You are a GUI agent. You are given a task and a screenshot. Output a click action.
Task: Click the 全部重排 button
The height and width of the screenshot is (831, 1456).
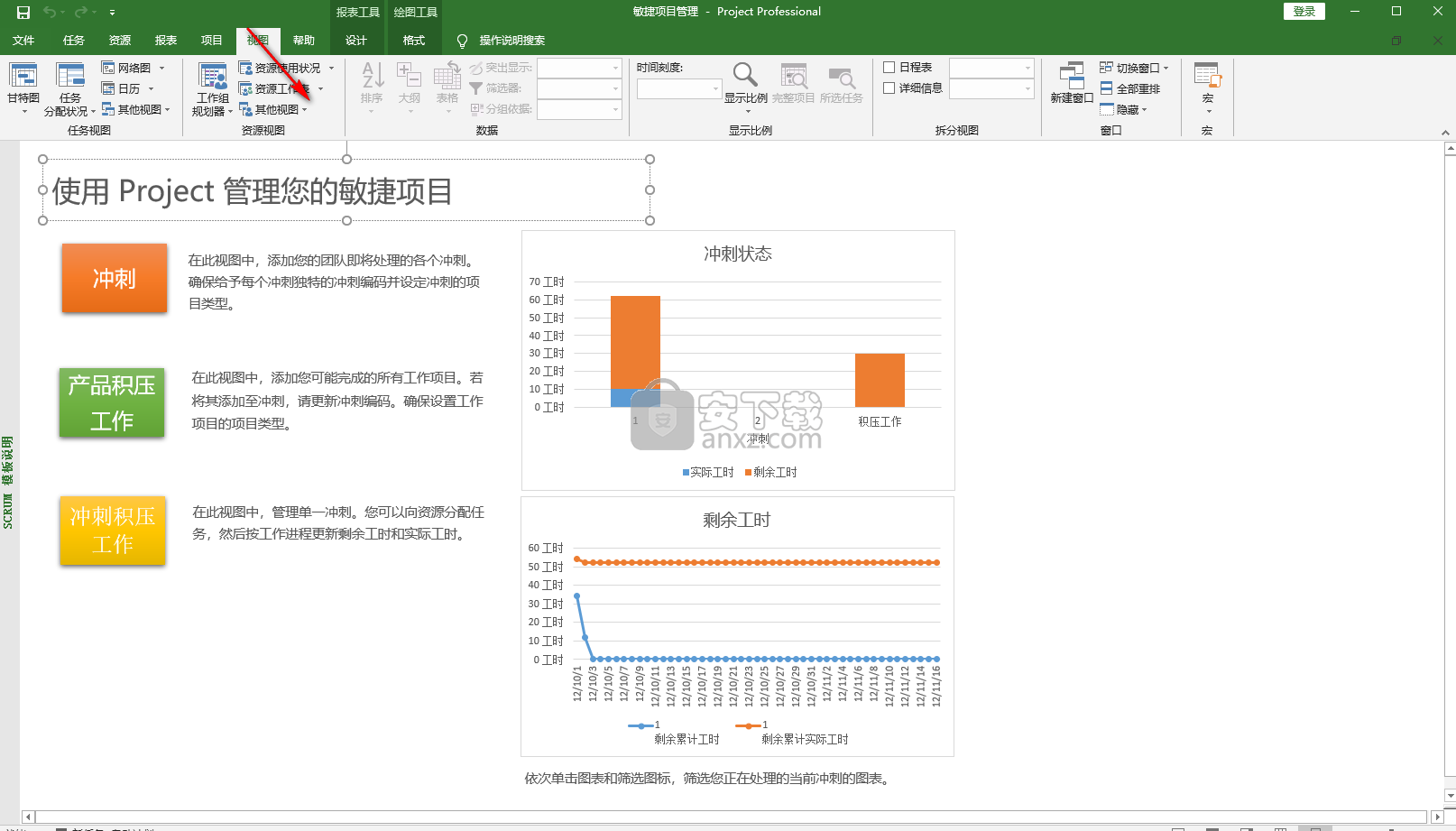coord(1130,88)
